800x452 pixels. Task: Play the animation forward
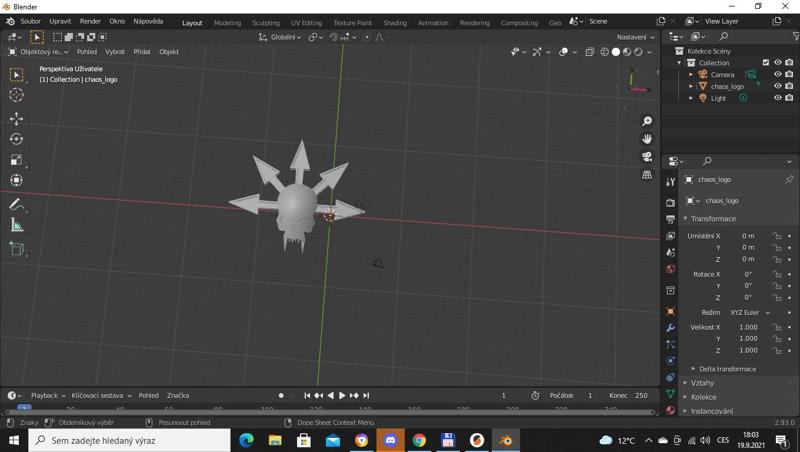tap(342, 395)
